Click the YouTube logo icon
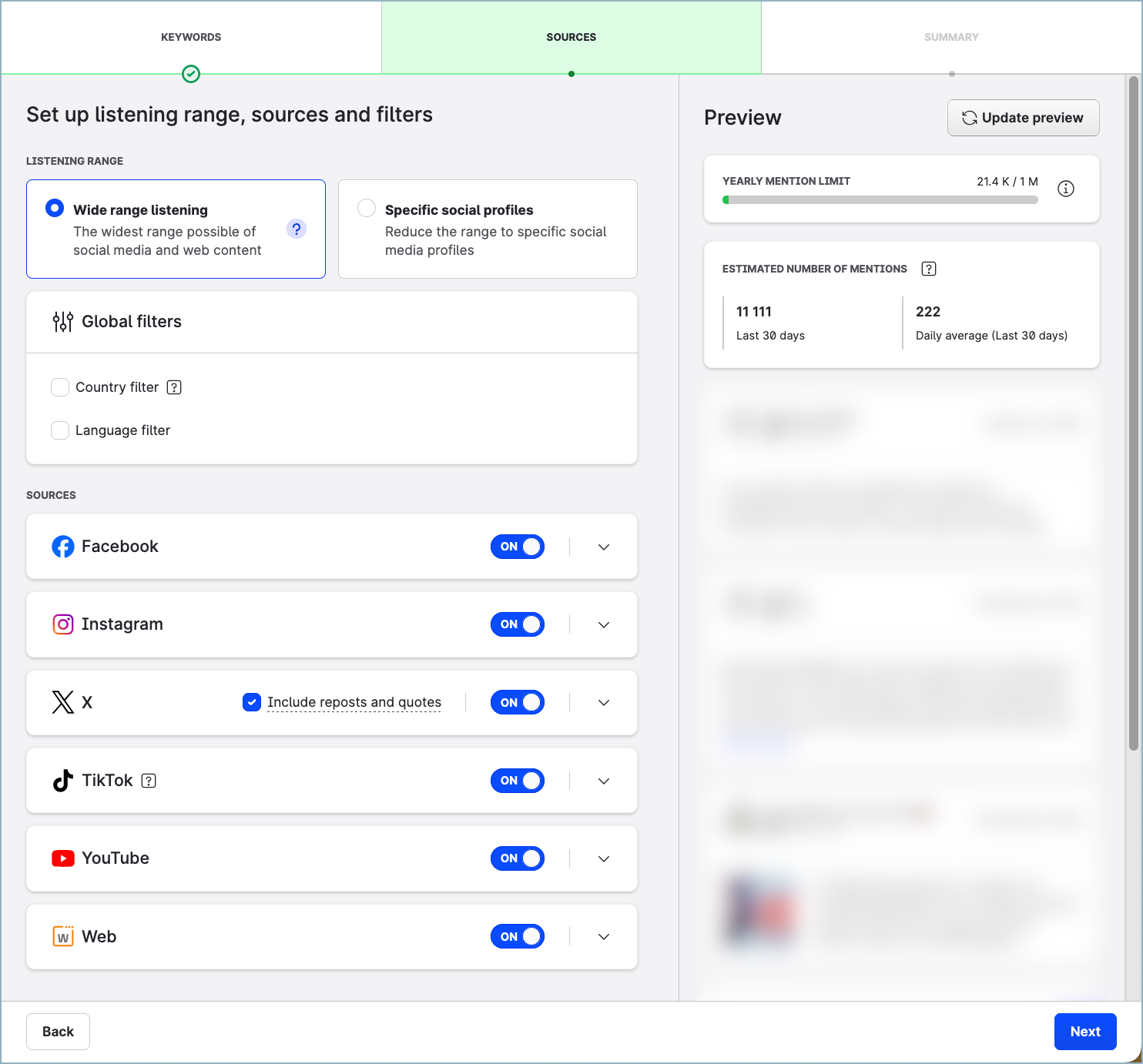The height and width of the screenshot is (1064, 1143). [x=62, y=858]
